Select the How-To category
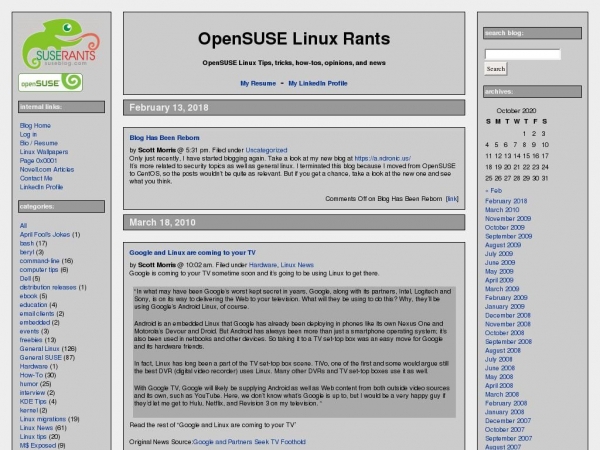The image size is (600, 450). [x=31, y=375]
